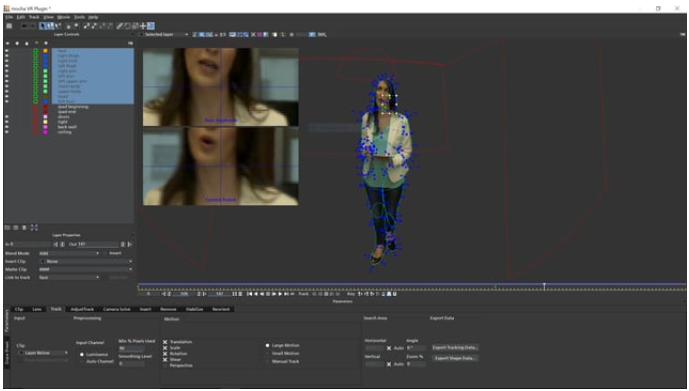Viewport: 689px width, 391px height.
Task: Select the arrow pointer tool in toolbar
Action: click(x=42, y=26)
